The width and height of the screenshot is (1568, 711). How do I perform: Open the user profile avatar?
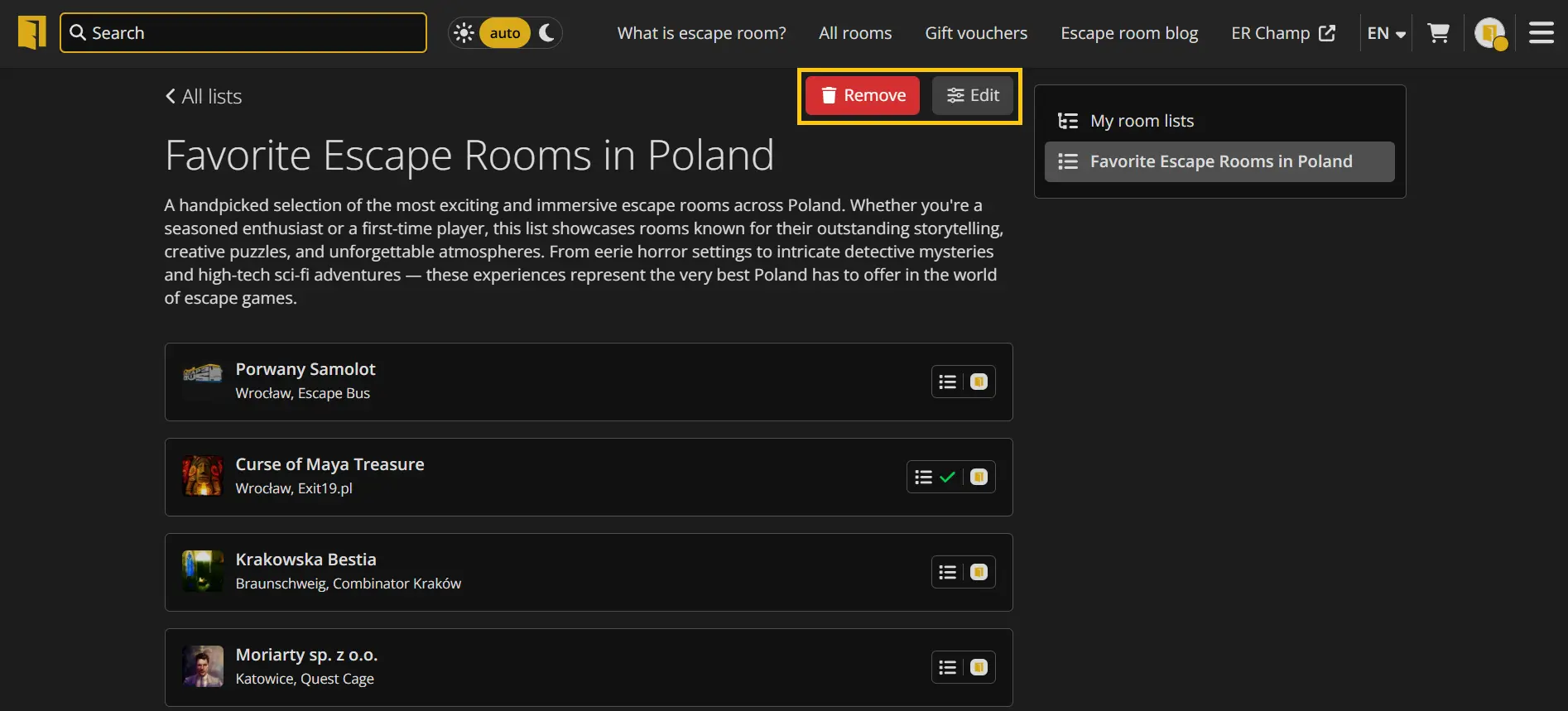coord(1489,33)
